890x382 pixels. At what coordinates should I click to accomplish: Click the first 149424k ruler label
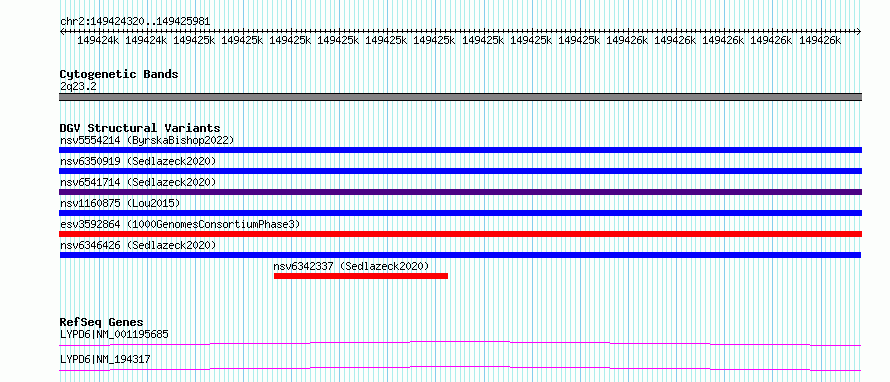[x=98, y=40]
